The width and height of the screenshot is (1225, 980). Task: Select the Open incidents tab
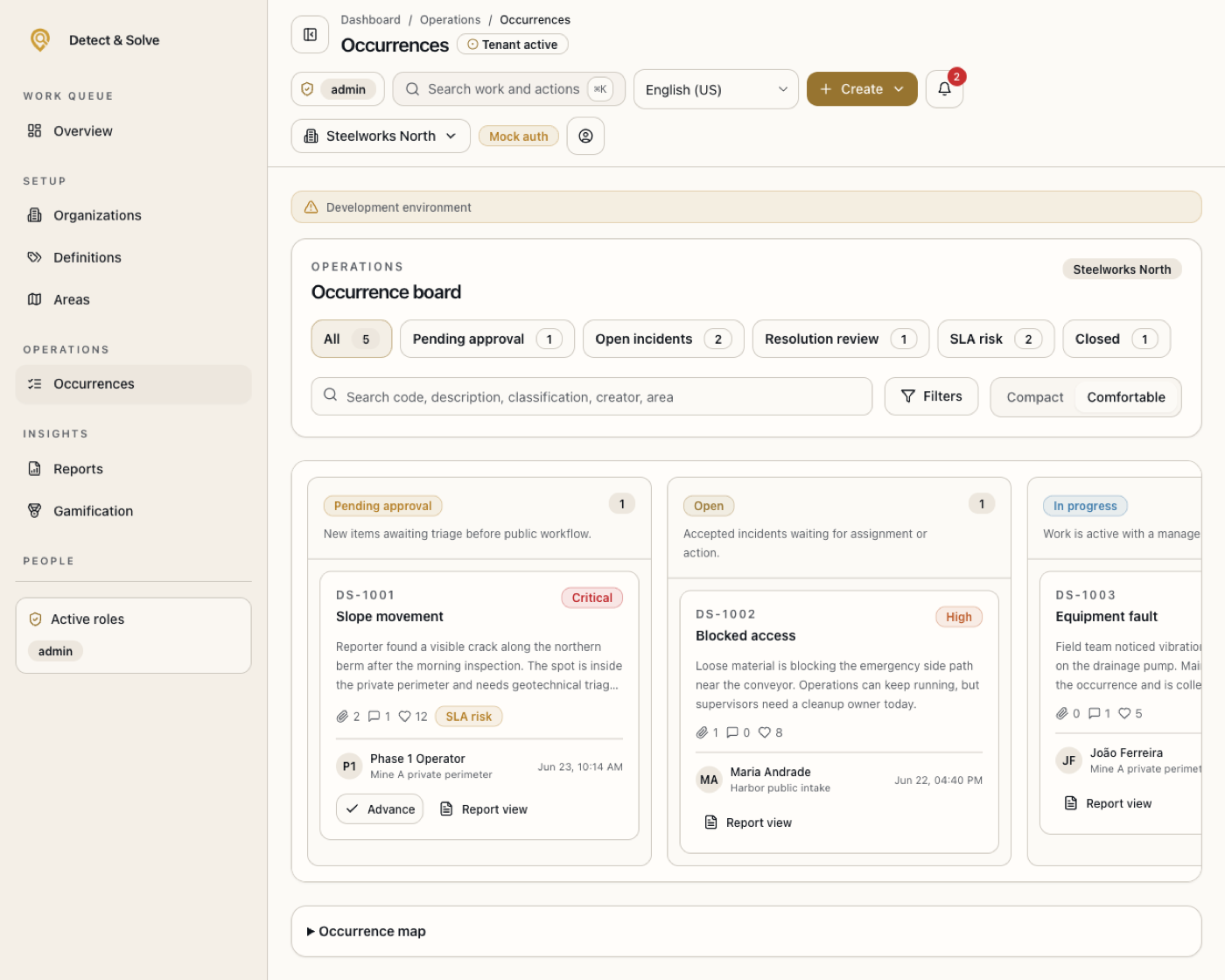[x=663, y=339]
